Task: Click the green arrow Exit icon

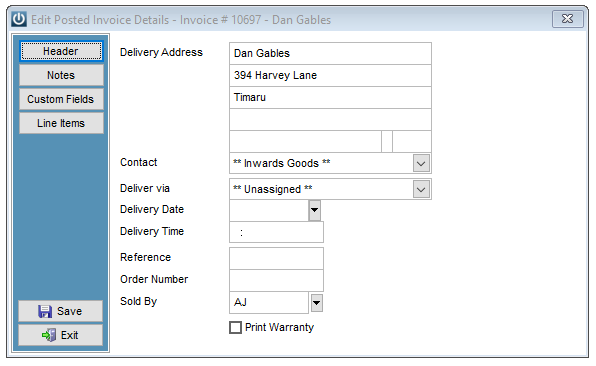Action: point(49,335)
